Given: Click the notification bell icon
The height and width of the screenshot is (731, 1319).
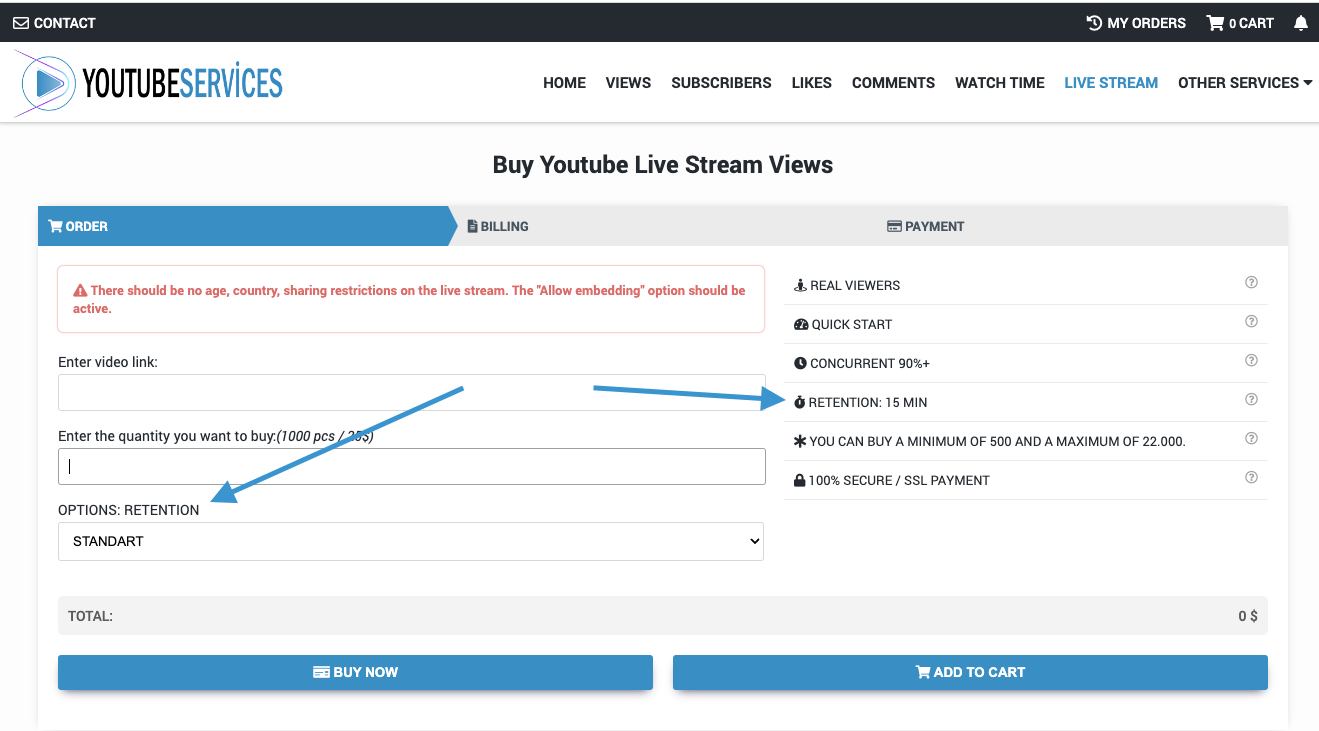Looking at the screenshot, I should (1300, 23).
